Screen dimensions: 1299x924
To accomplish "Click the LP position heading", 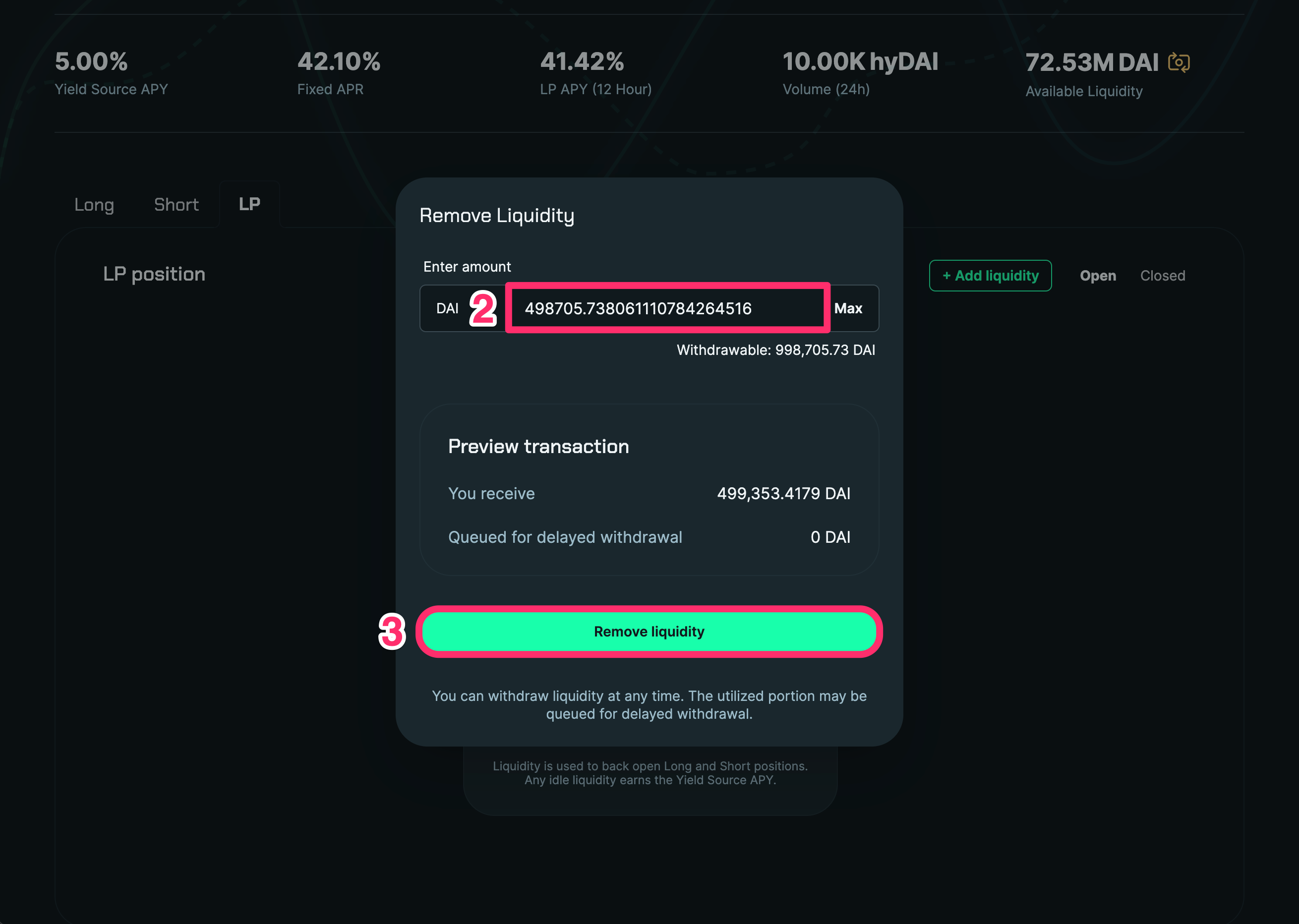I will pyautogui.click(x=154, y=274).
